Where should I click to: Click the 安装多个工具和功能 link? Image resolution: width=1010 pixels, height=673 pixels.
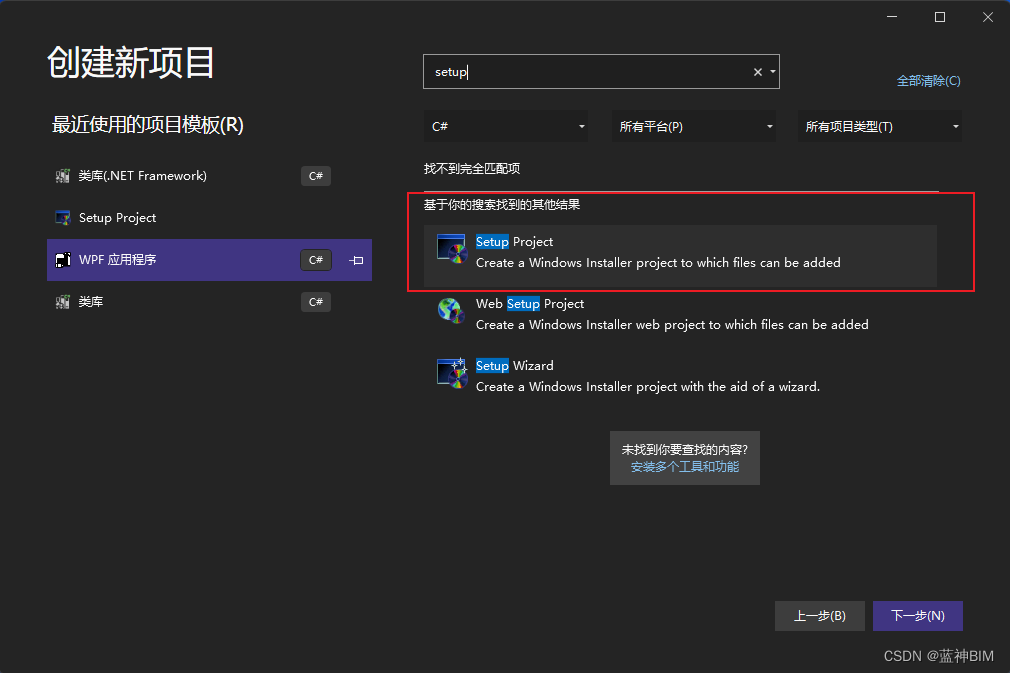(x=684, y=466)
